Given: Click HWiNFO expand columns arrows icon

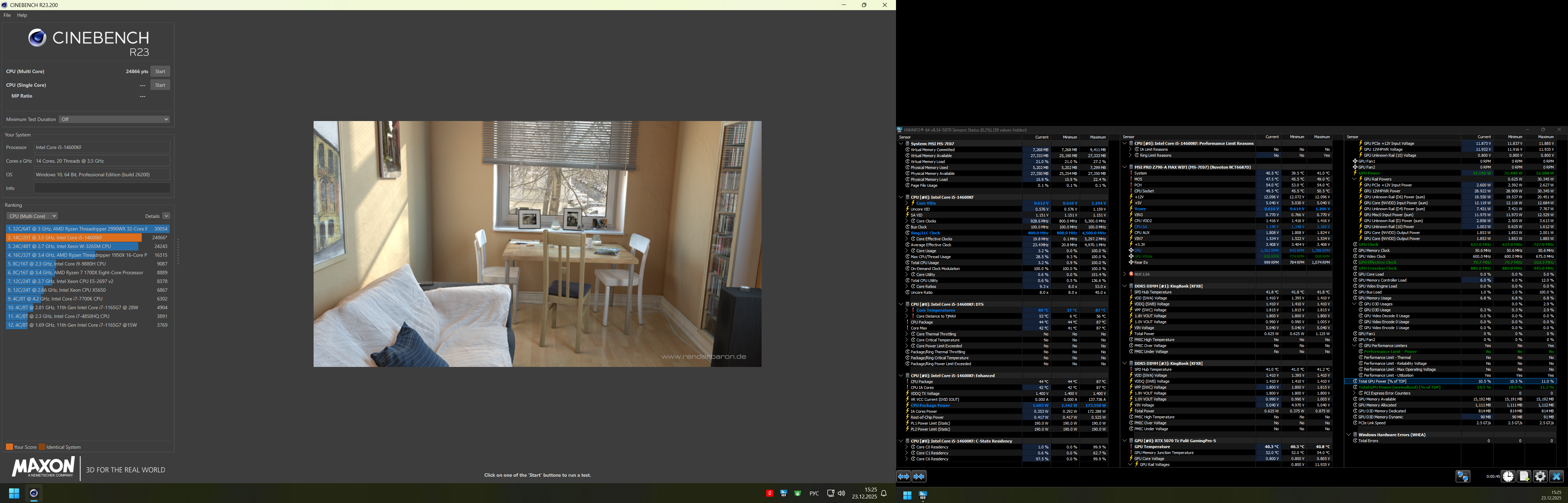Looking at the screenshot, I should click(903, 477).
